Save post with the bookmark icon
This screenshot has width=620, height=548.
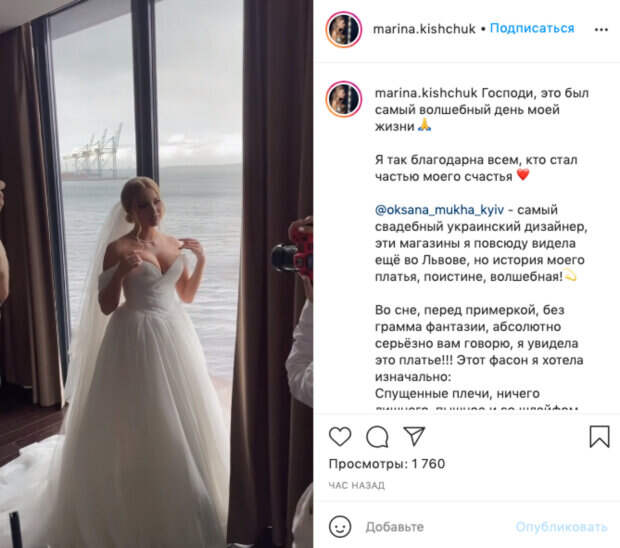click(x=599, y=437)
